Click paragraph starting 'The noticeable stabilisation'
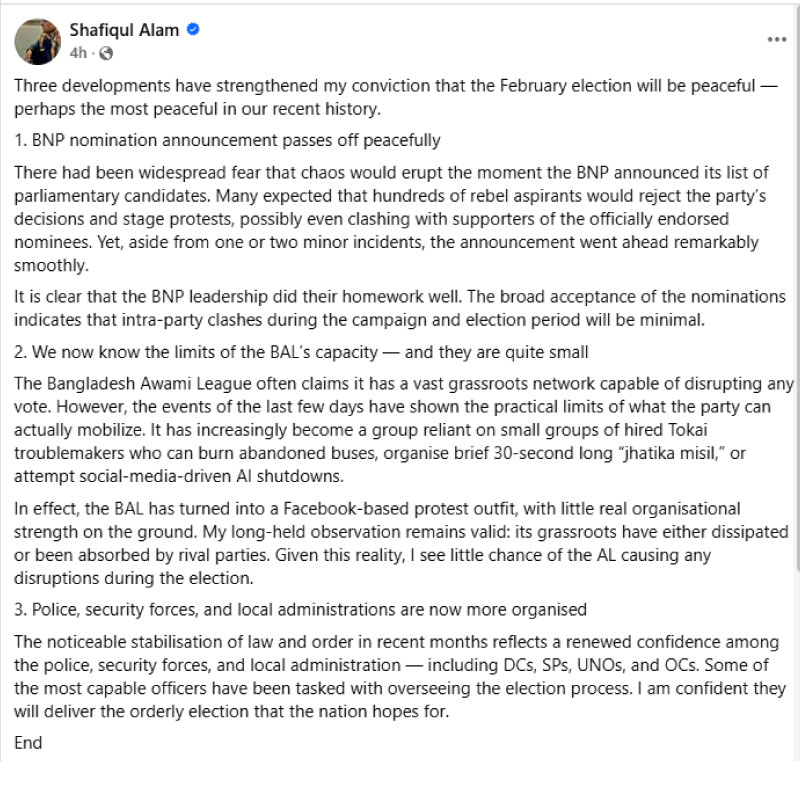 pyautogui.click(x=400, y=677)
